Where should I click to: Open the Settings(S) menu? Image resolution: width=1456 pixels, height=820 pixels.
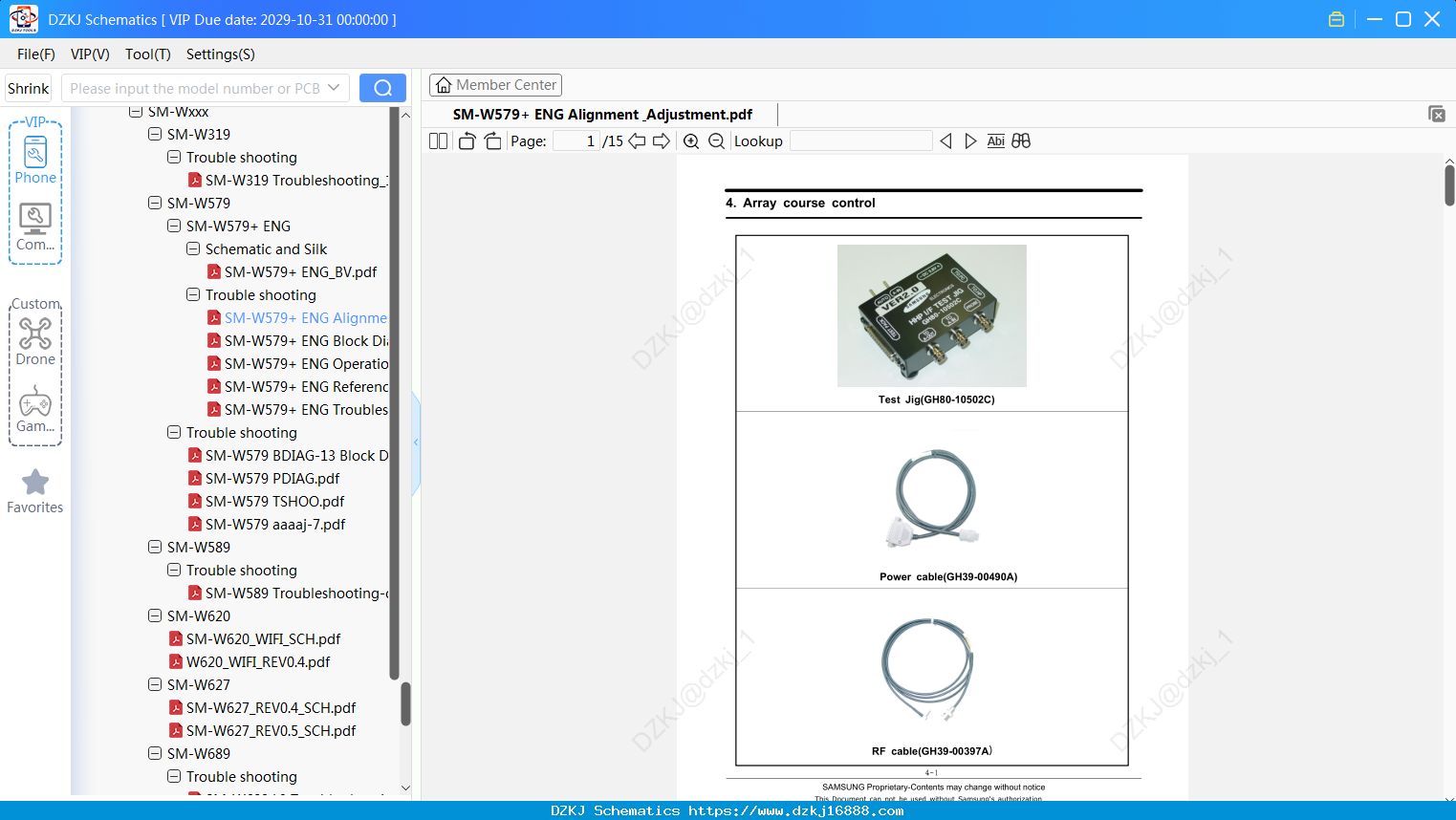(221, 54)
